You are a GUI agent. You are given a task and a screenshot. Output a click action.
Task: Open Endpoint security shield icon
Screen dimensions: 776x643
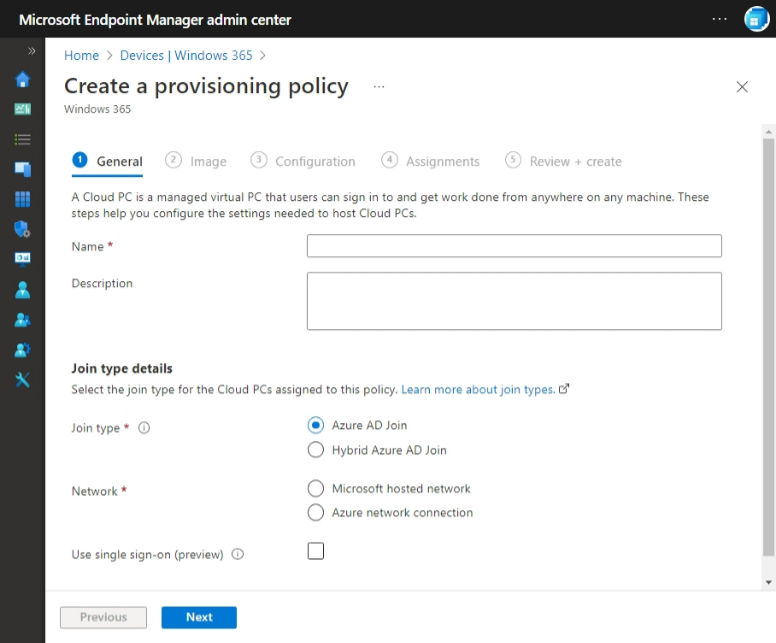pyautogui.click(x=22, y=229)
